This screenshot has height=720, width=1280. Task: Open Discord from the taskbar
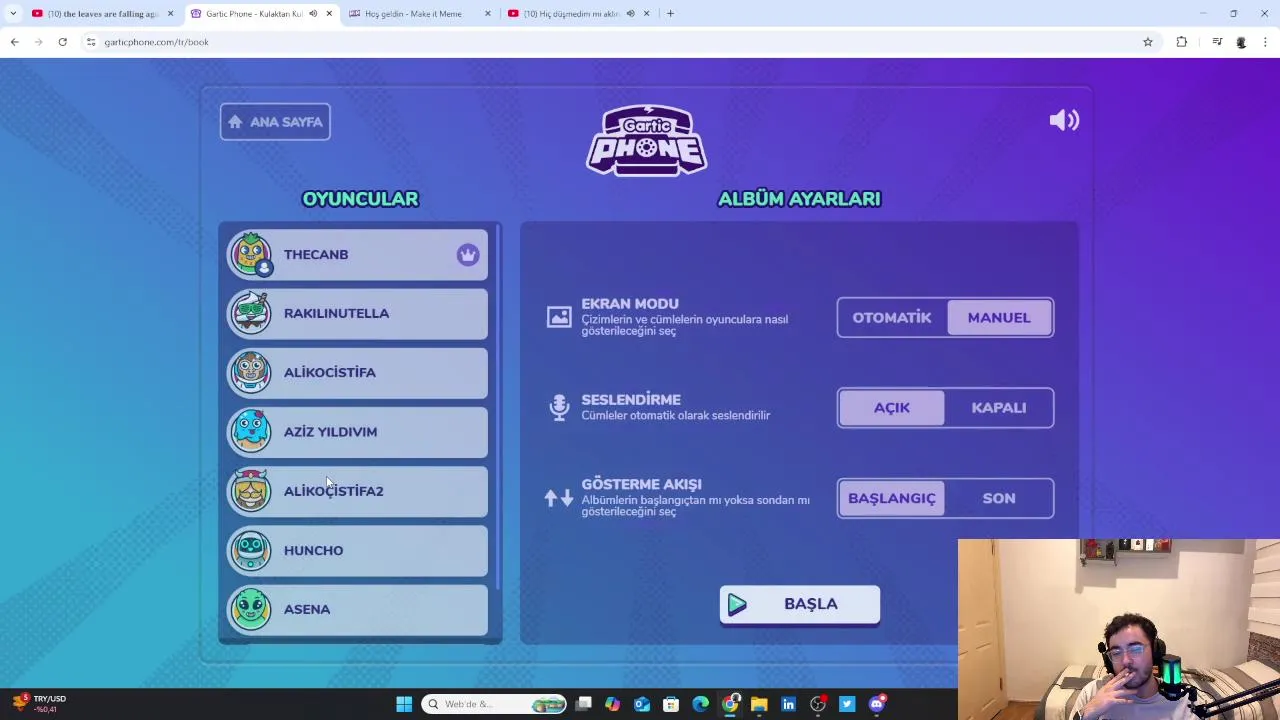(x=877, y=704)
